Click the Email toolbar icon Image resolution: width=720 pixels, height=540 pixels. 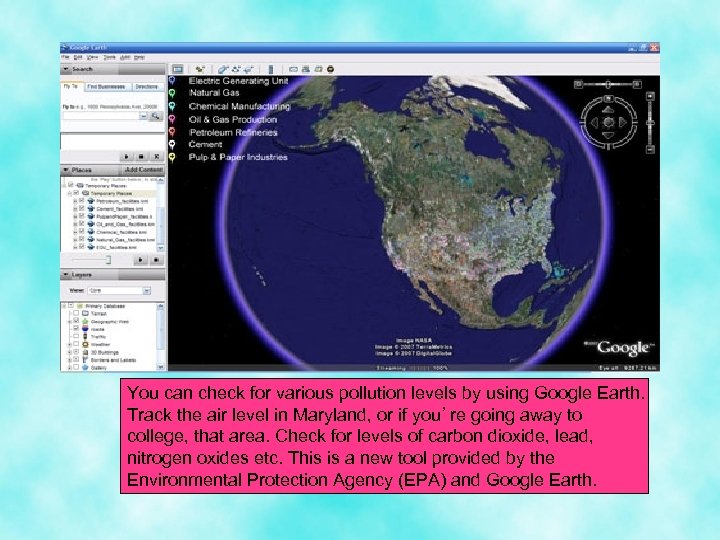tap(293, 69)
